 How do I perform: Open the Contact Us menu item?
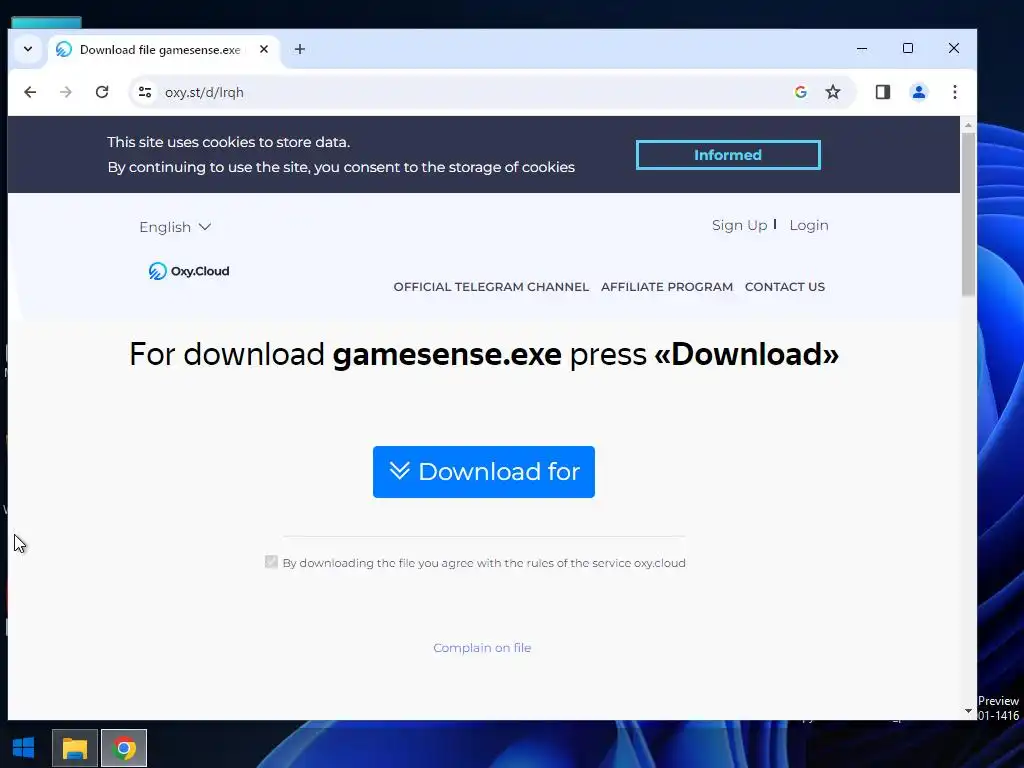coord(785,287)
